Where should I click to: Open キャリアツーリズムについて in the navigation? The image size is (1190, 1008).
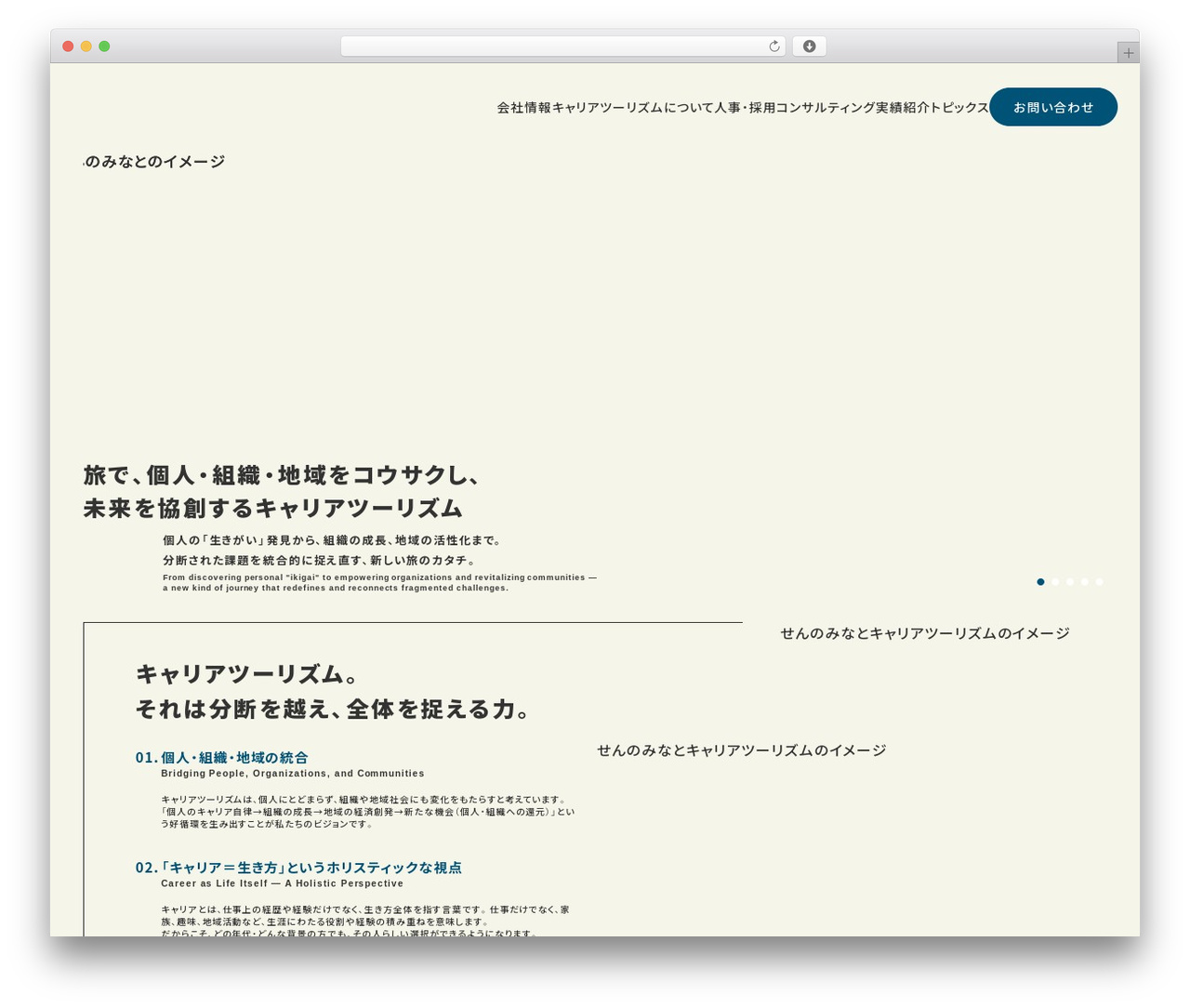tap(632, 108)
